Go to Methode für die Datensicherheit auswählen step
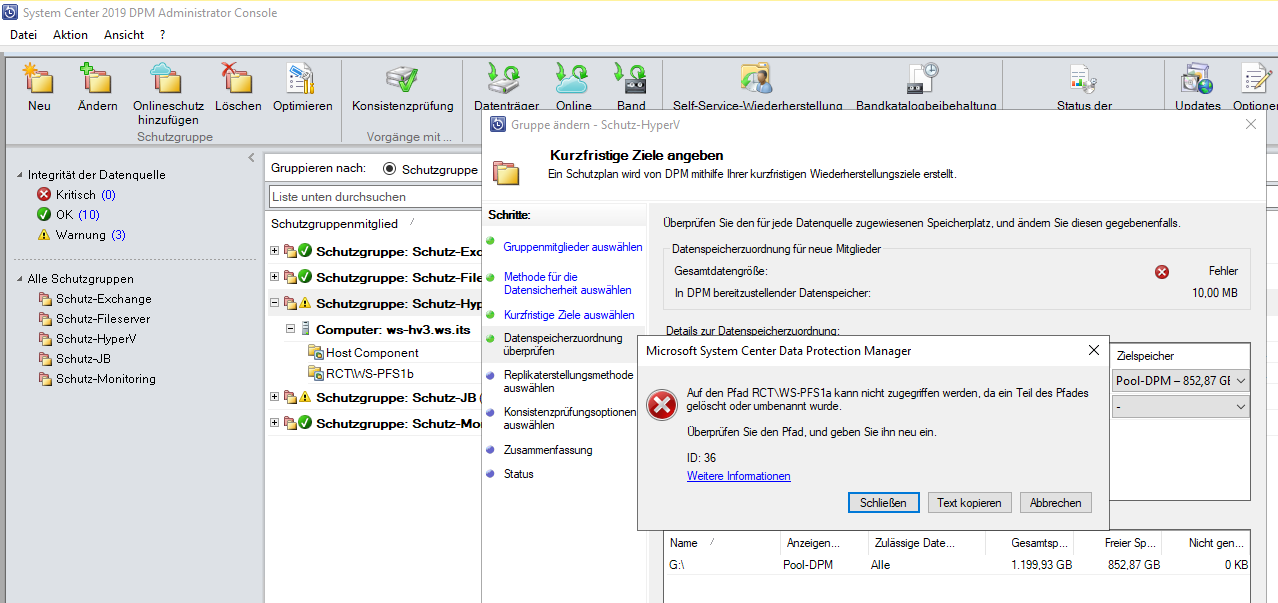The image size is (1278, 603). pyautogui.click(x=567, y=283)
